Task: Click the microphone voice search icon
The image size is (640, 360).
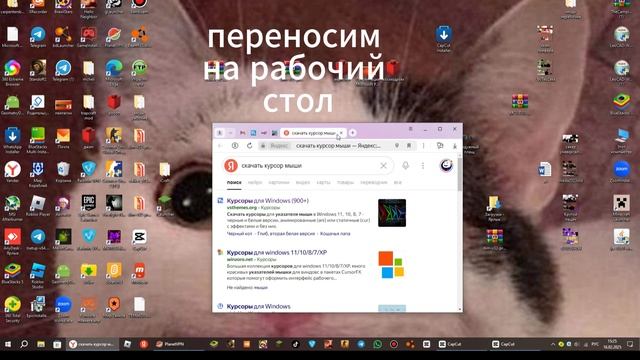Action: 405,165
